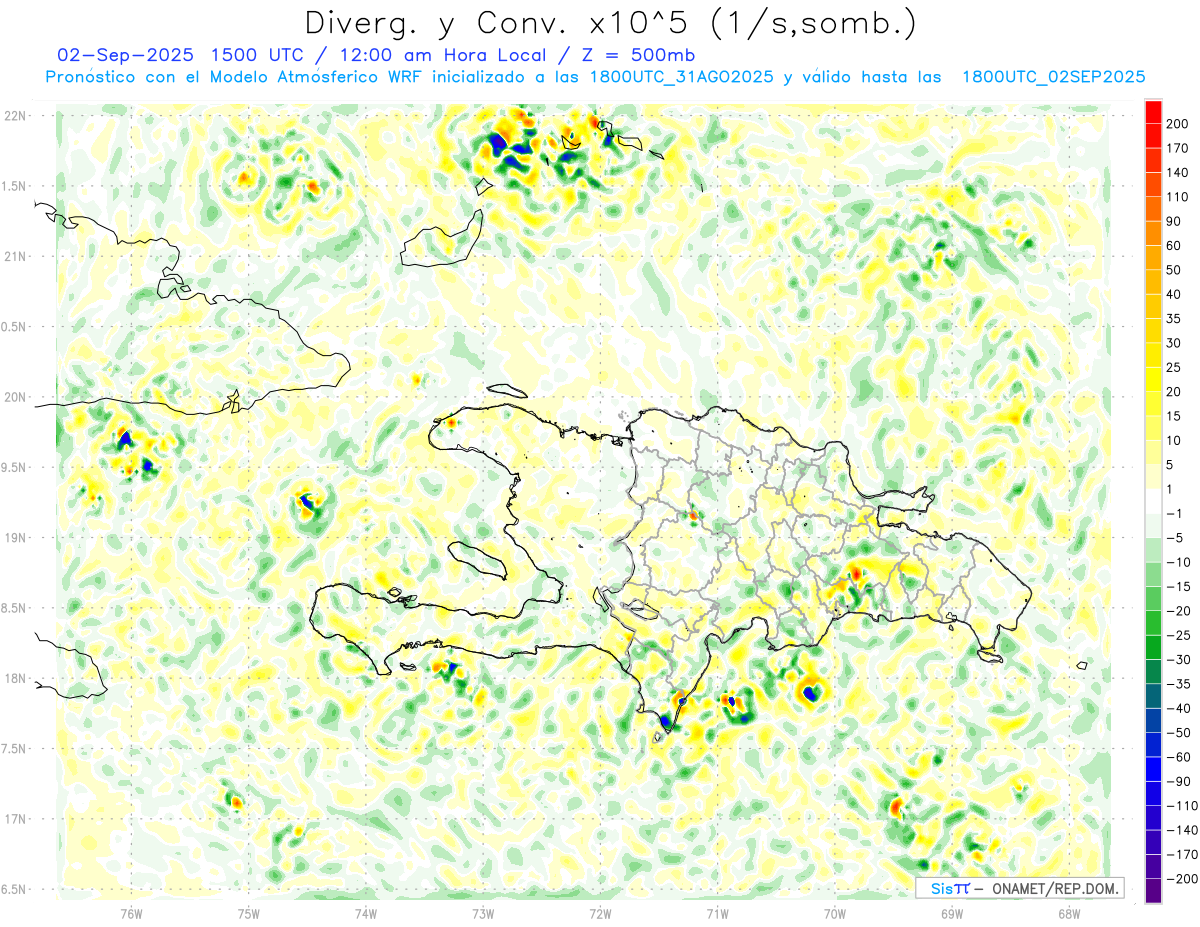Click the '0.5N' latitude label
The image size is (1200, 927).
tap(15, 327)
